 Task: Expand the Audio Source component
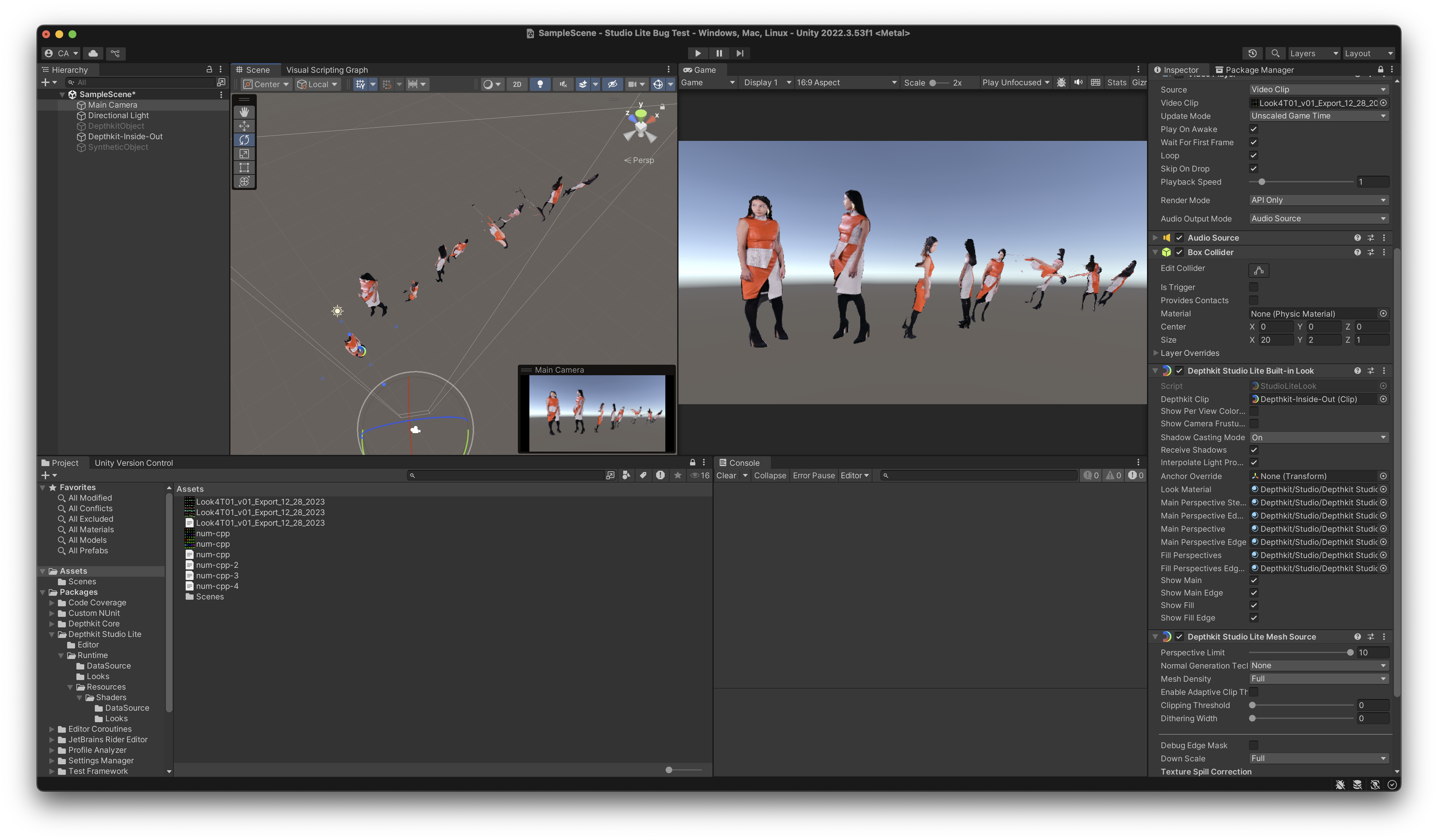[1155, 238]
